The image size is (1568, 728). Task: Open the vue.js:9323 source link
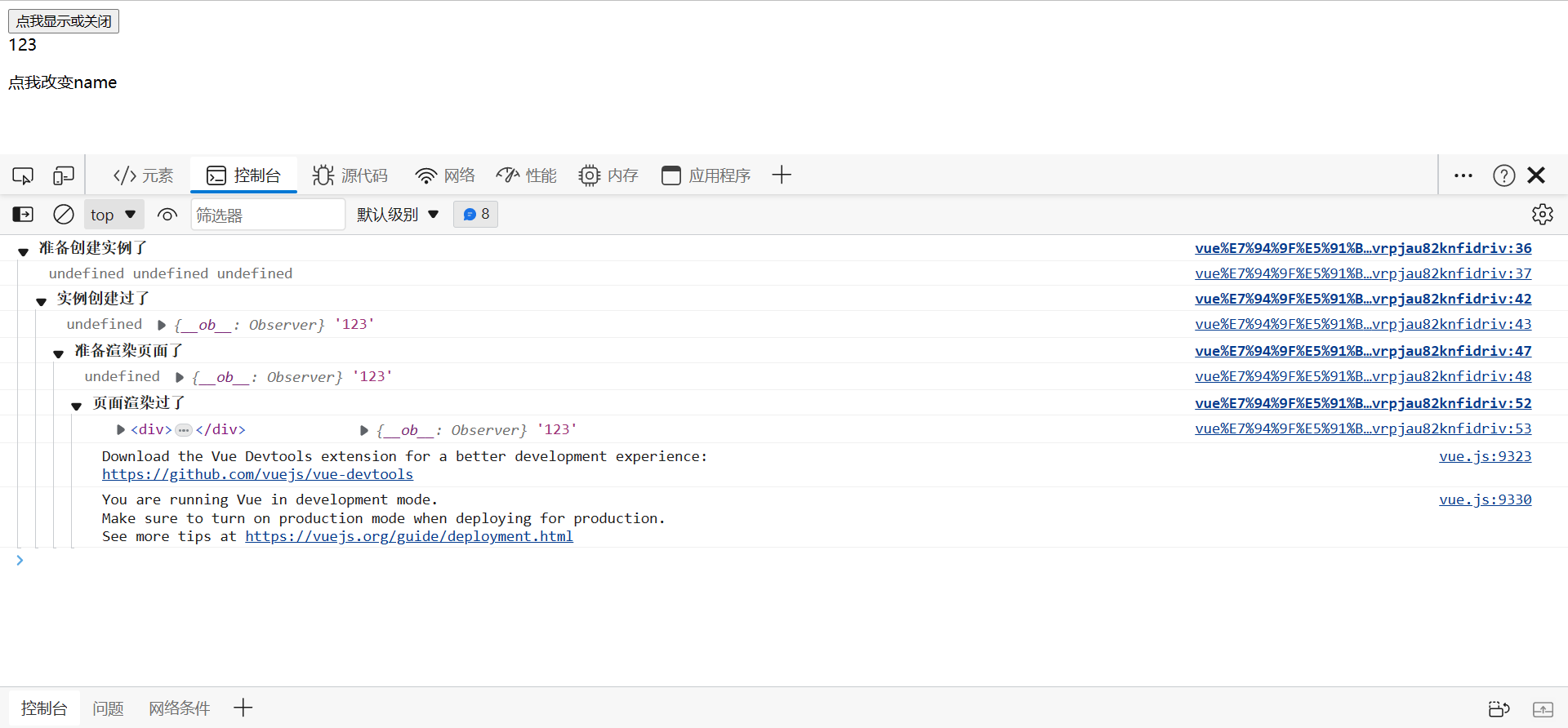coord(1485,456)
